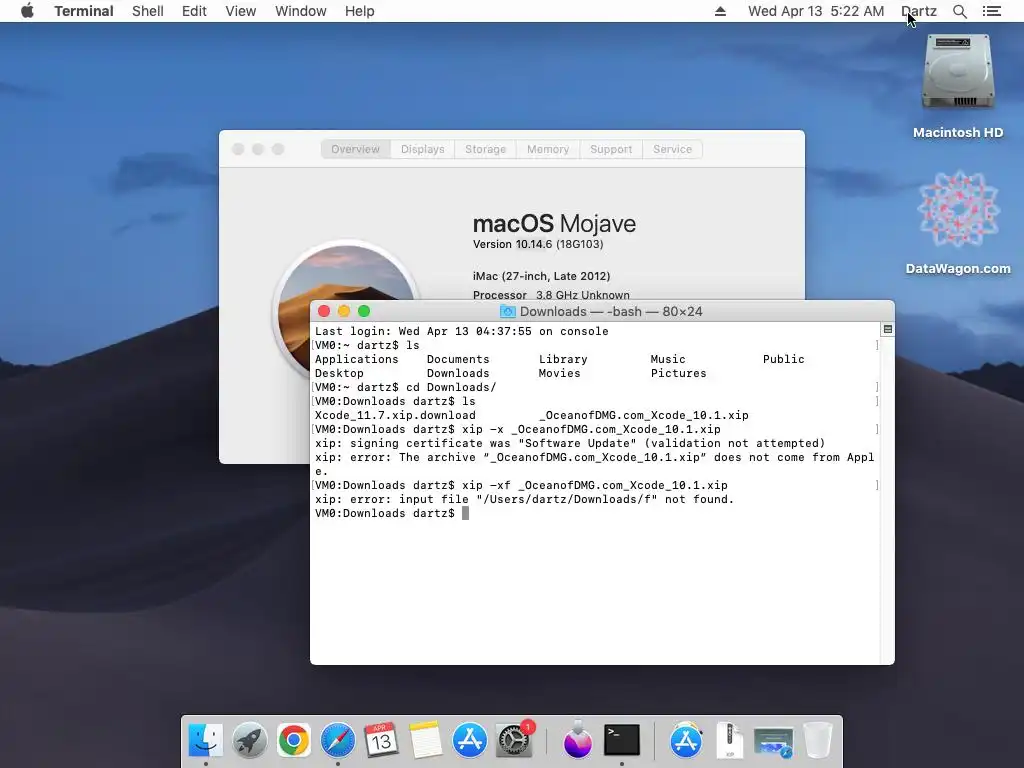Viewport: 1024px width, 768px height.
Task: Open Safari compass icon in Dock
Action: 338,740
